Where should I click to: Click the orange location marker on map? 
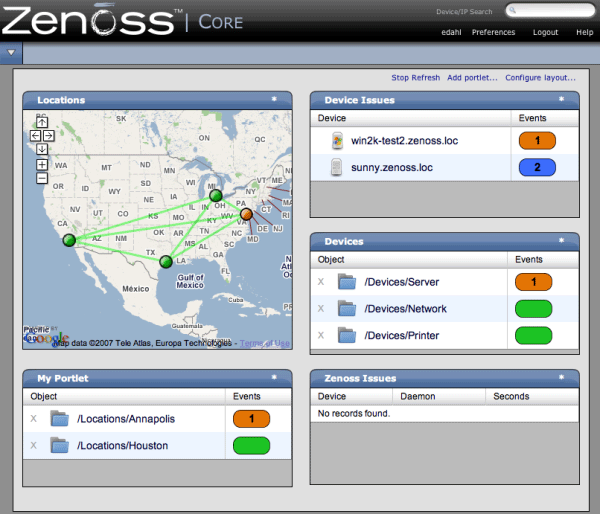pos(246,213)
